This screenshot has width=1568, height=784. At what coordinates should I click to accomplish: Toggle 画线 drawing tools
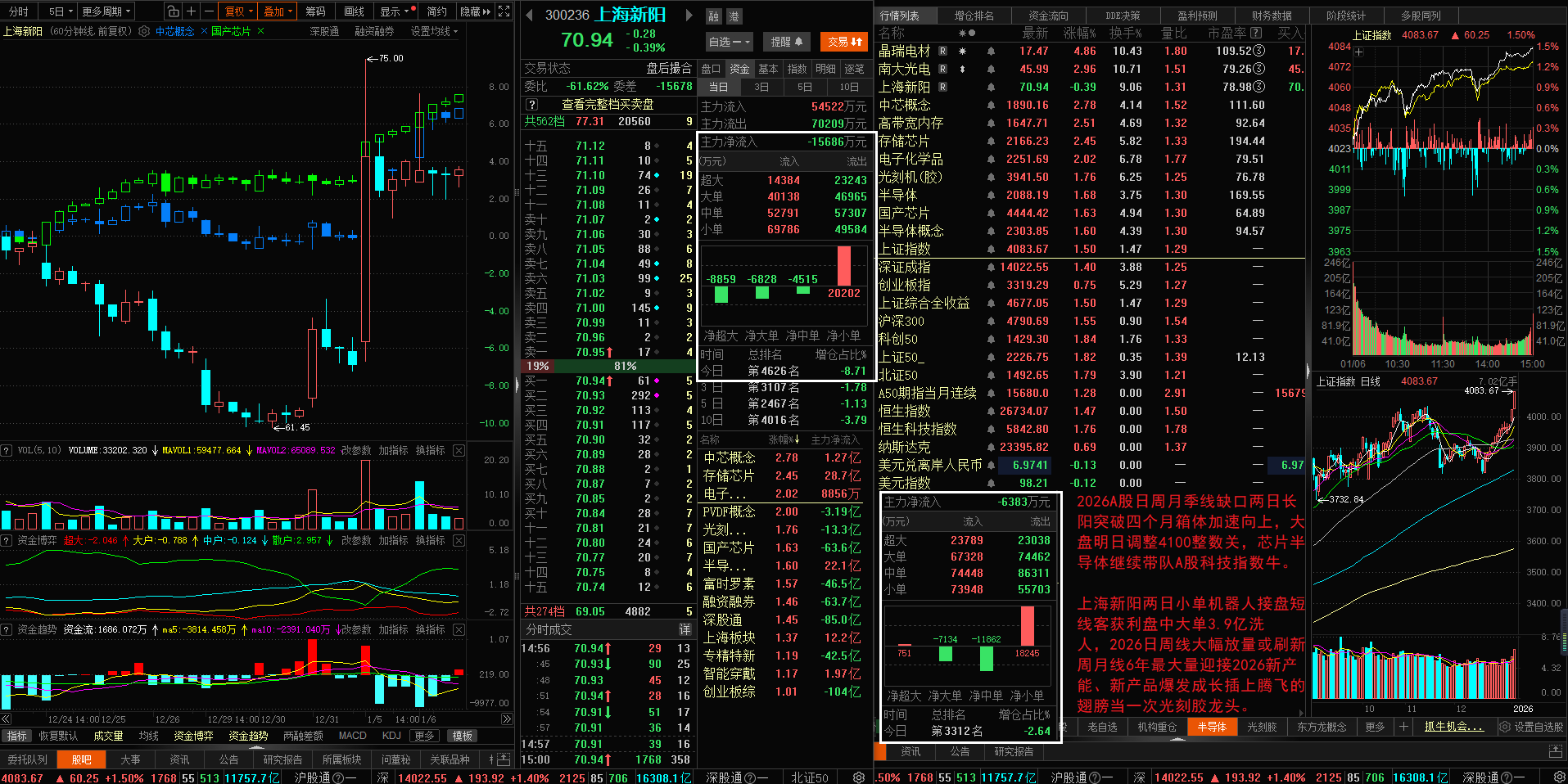[354, 11]
